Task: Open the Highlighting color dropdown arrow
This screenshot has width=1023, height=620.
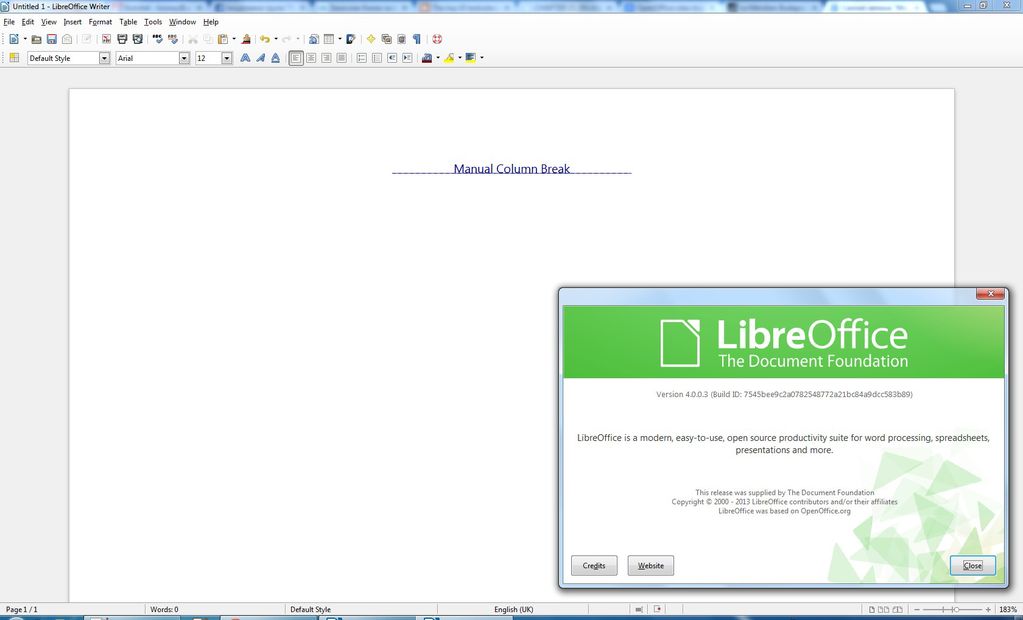Action: point(460,58)
